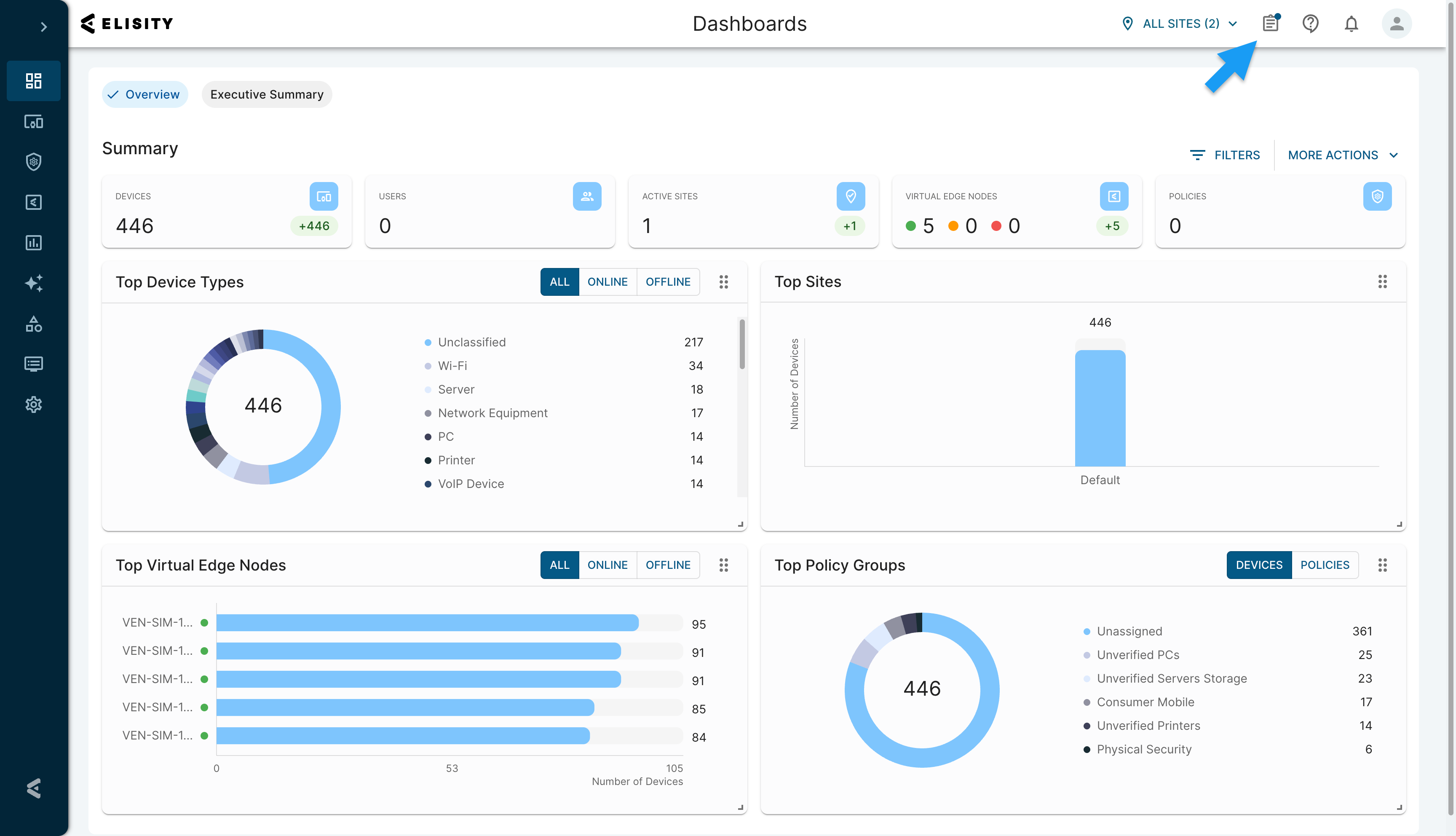Click the Top Device Types legend scrollbar

tap(741, 345)
